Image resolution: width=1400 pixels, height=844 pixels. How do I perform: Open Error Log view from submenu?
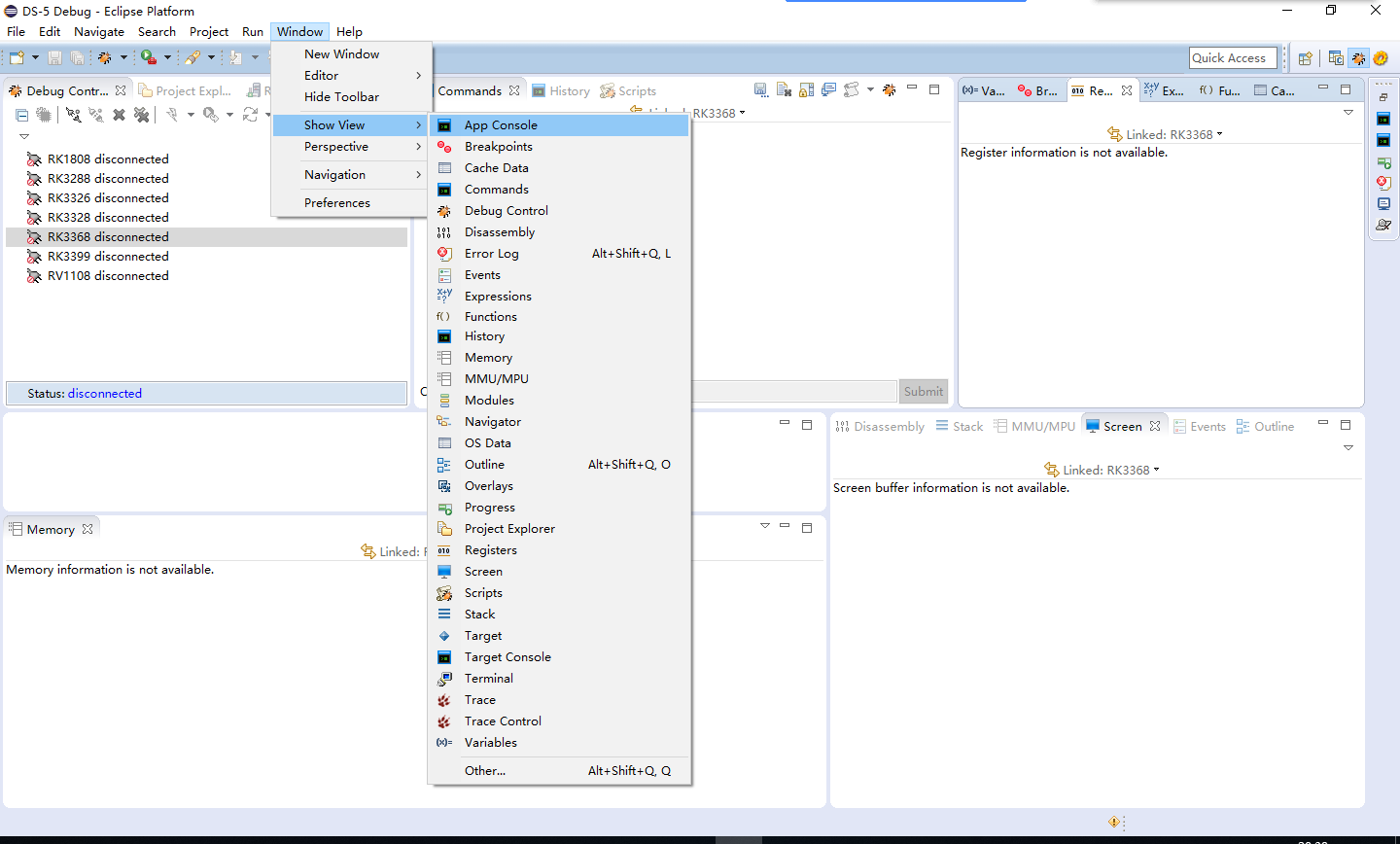click(x=559, y=254)
